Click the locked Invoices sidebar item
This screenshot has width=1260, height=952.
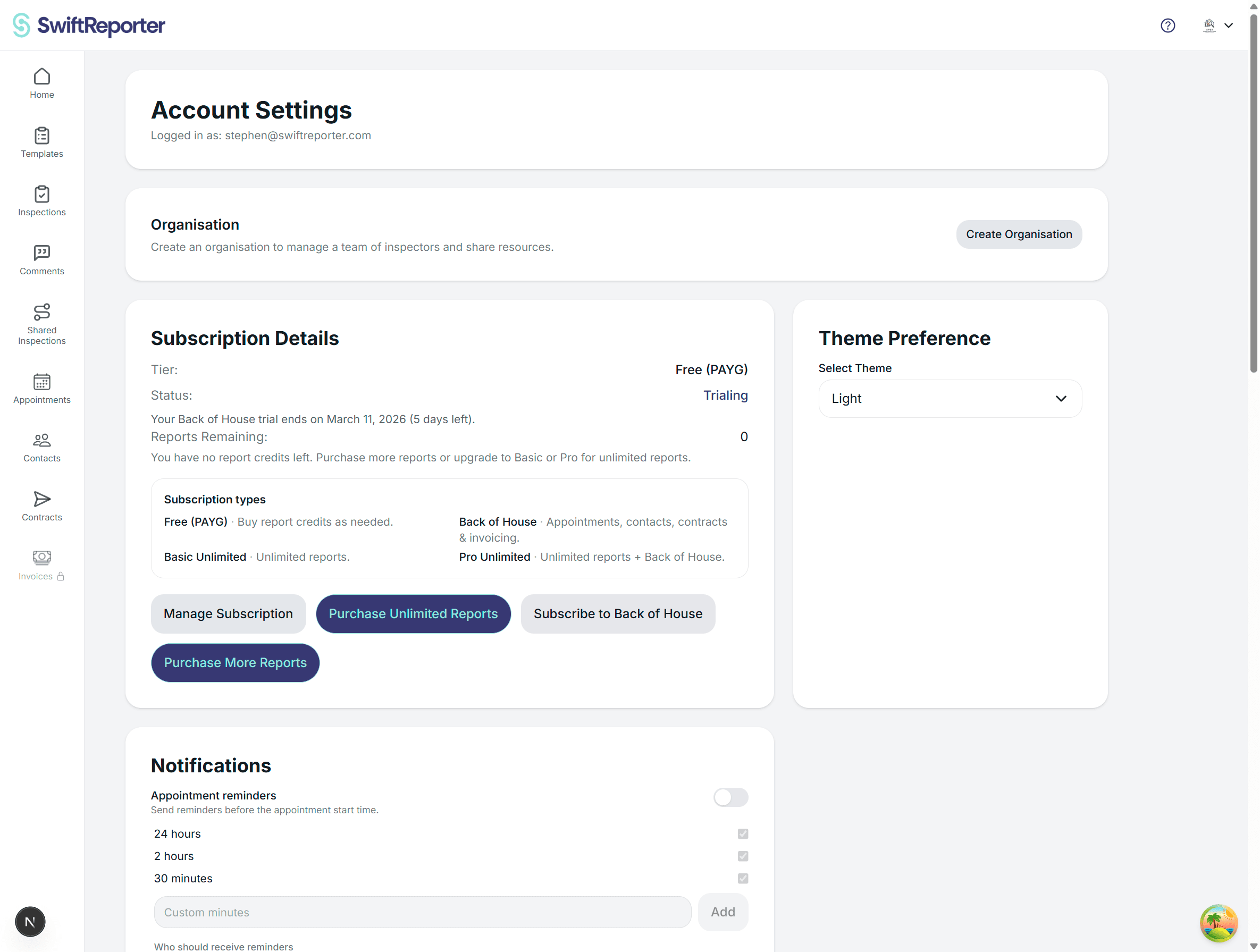[x=42, y=566]
